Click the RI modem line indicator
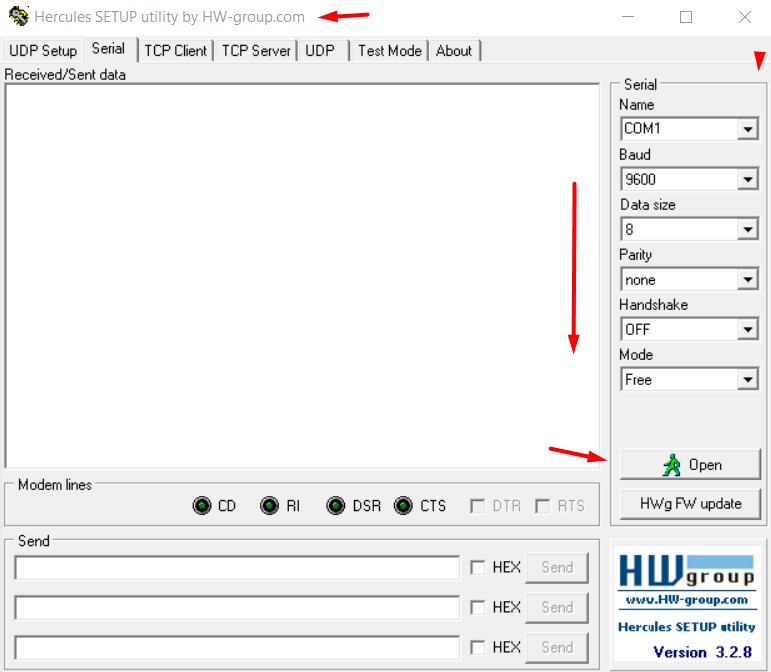Viewport: 771px width, 672px height. [269, 505]
